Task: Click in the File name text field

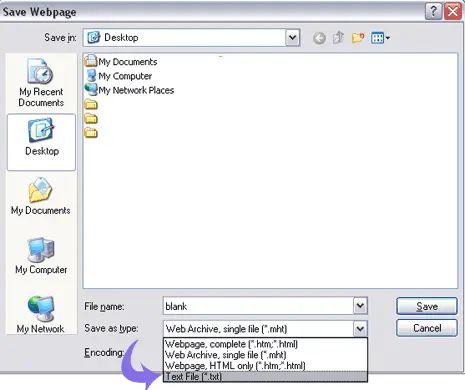Action: click(x=258, y=306)
